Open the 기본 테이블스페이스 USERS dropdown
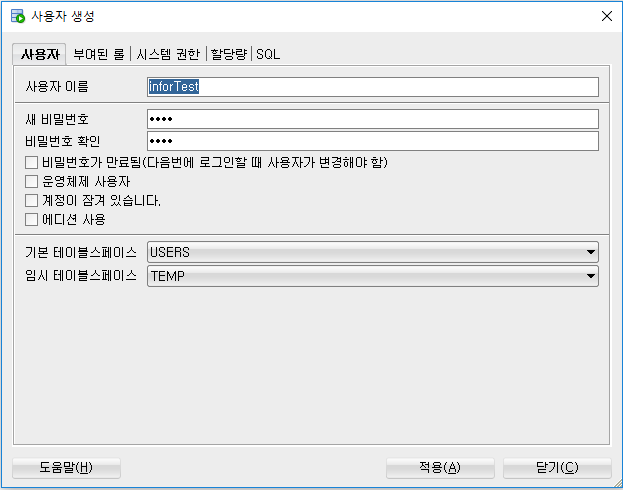Viewport: 623px width, 490px height. click(373, 252)
